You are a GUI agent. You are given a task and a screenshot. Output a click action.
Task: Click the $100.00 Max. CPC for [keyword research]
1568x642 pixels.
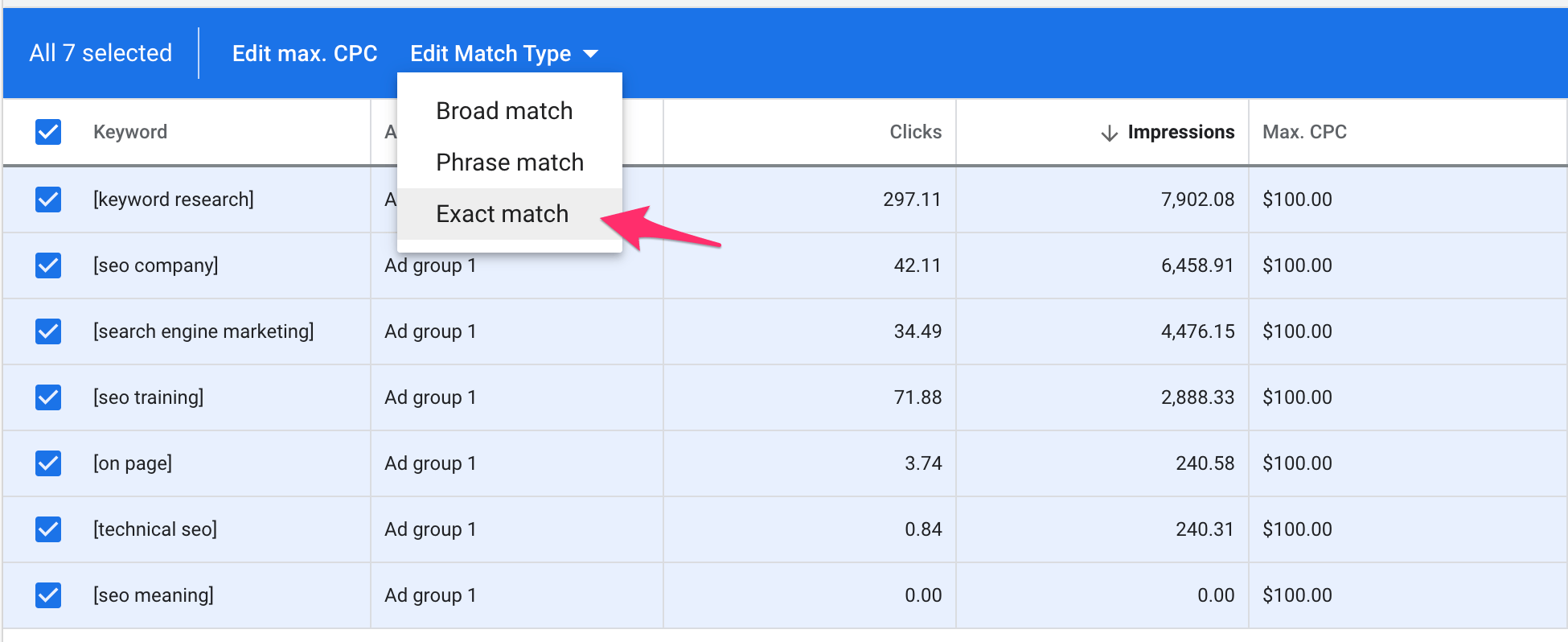1297,200
